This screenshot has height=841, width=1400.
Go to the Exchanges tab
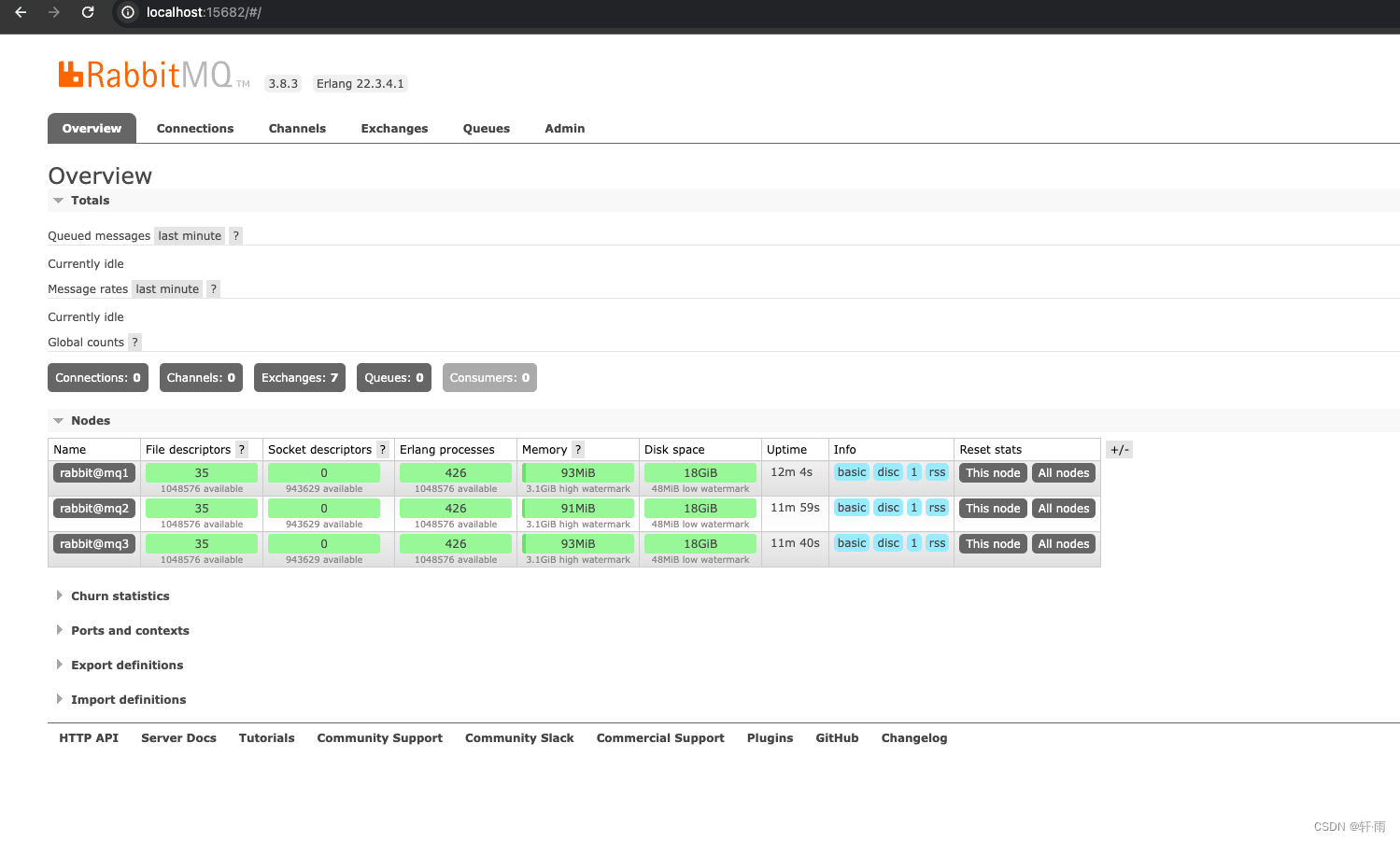pos(394,129)
